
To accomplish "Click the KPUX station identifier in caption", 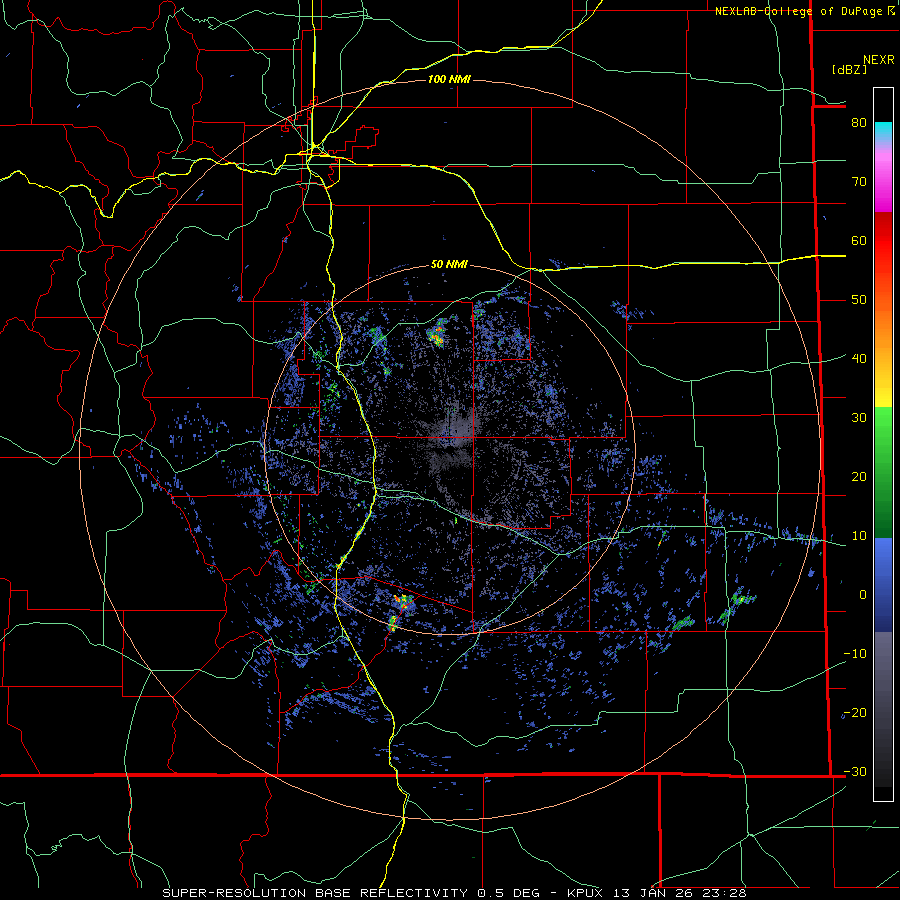I will pyautogui.click(x=584, y=893).
